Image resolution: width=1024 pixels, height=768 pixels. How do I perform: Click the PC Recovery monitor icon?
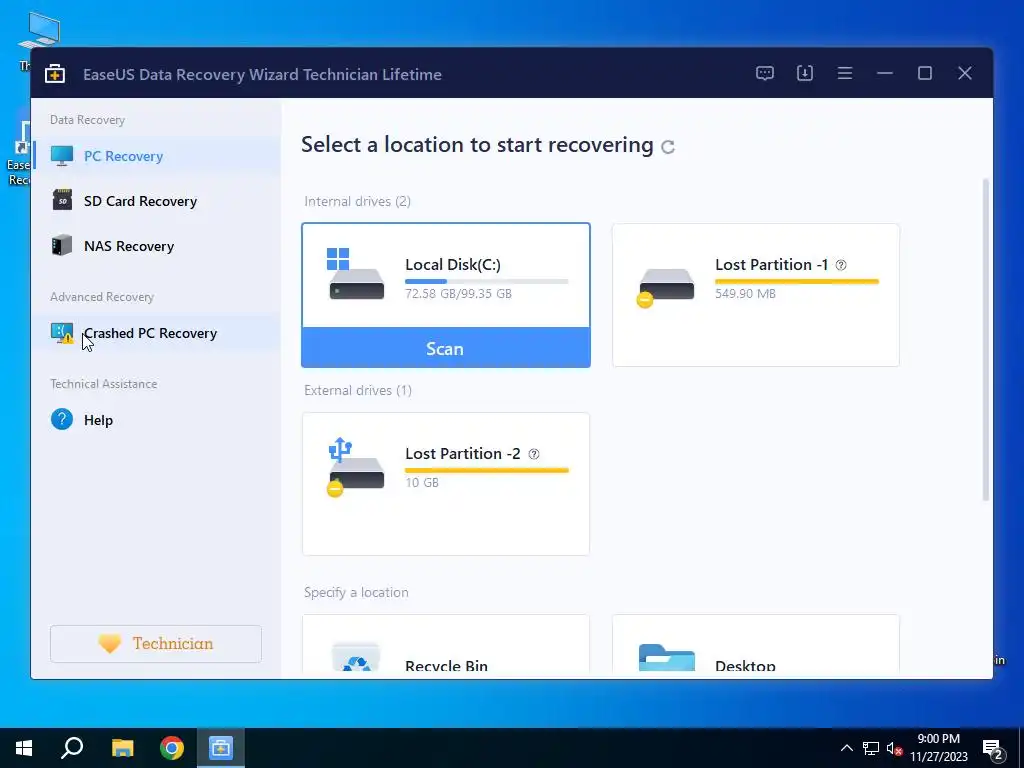coord(62,156)
